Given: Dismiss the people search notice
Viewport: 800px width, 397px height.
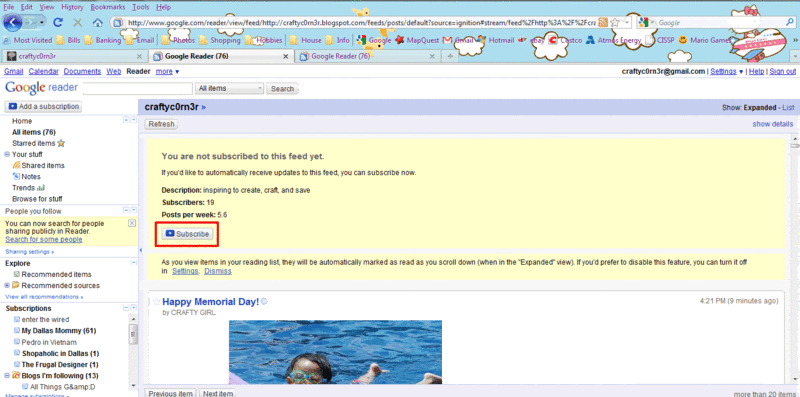Looking at the screenshot, I should tap(132, 224).
